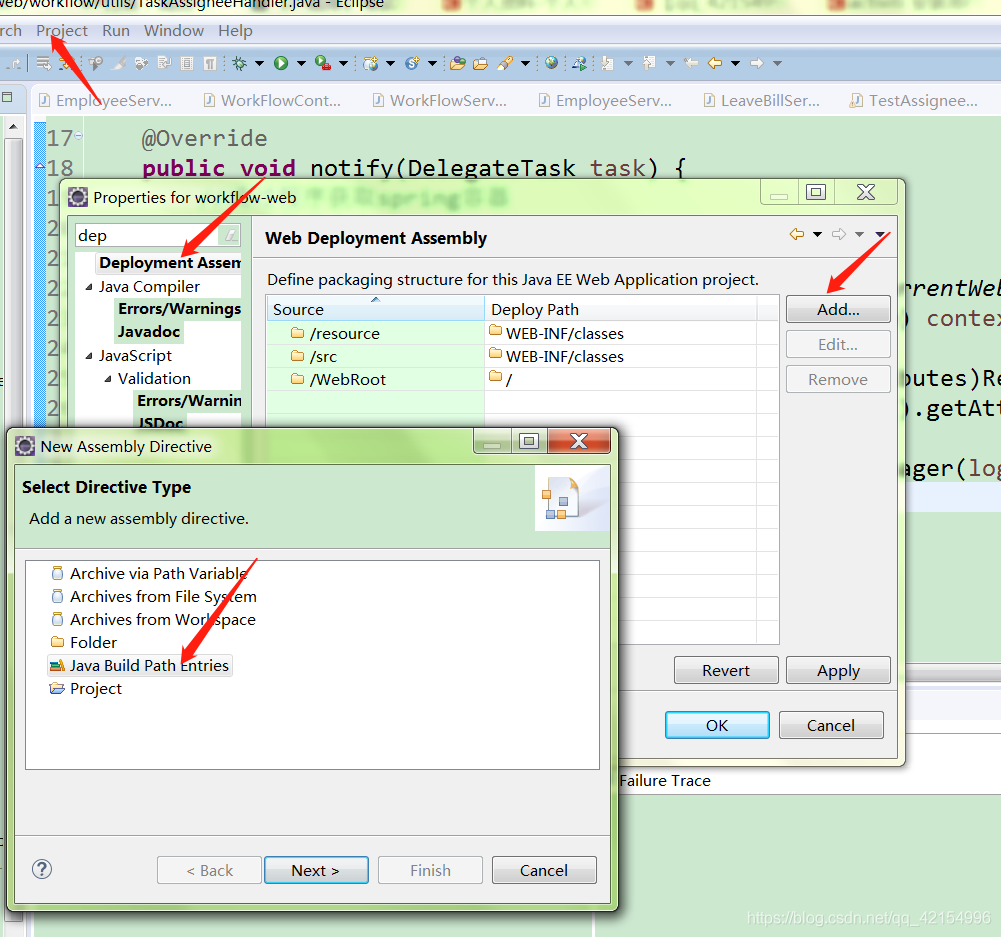This screenshot has width=1001, height=937.
Task: Switch to TestAssignee... editor tab
Action: click(914, 100)
